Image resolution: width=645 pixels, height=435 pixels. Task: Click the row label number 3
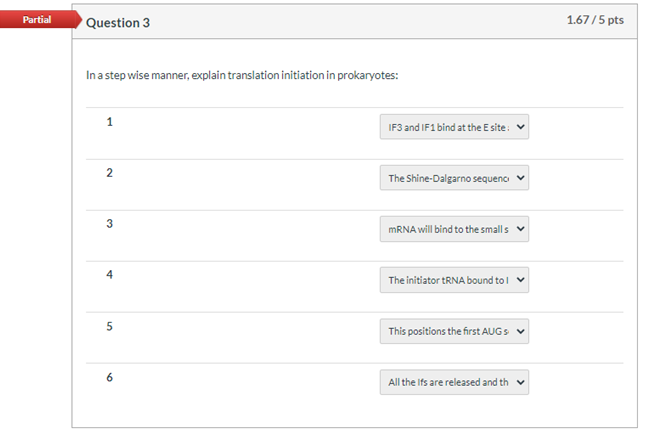coord(110,224)
